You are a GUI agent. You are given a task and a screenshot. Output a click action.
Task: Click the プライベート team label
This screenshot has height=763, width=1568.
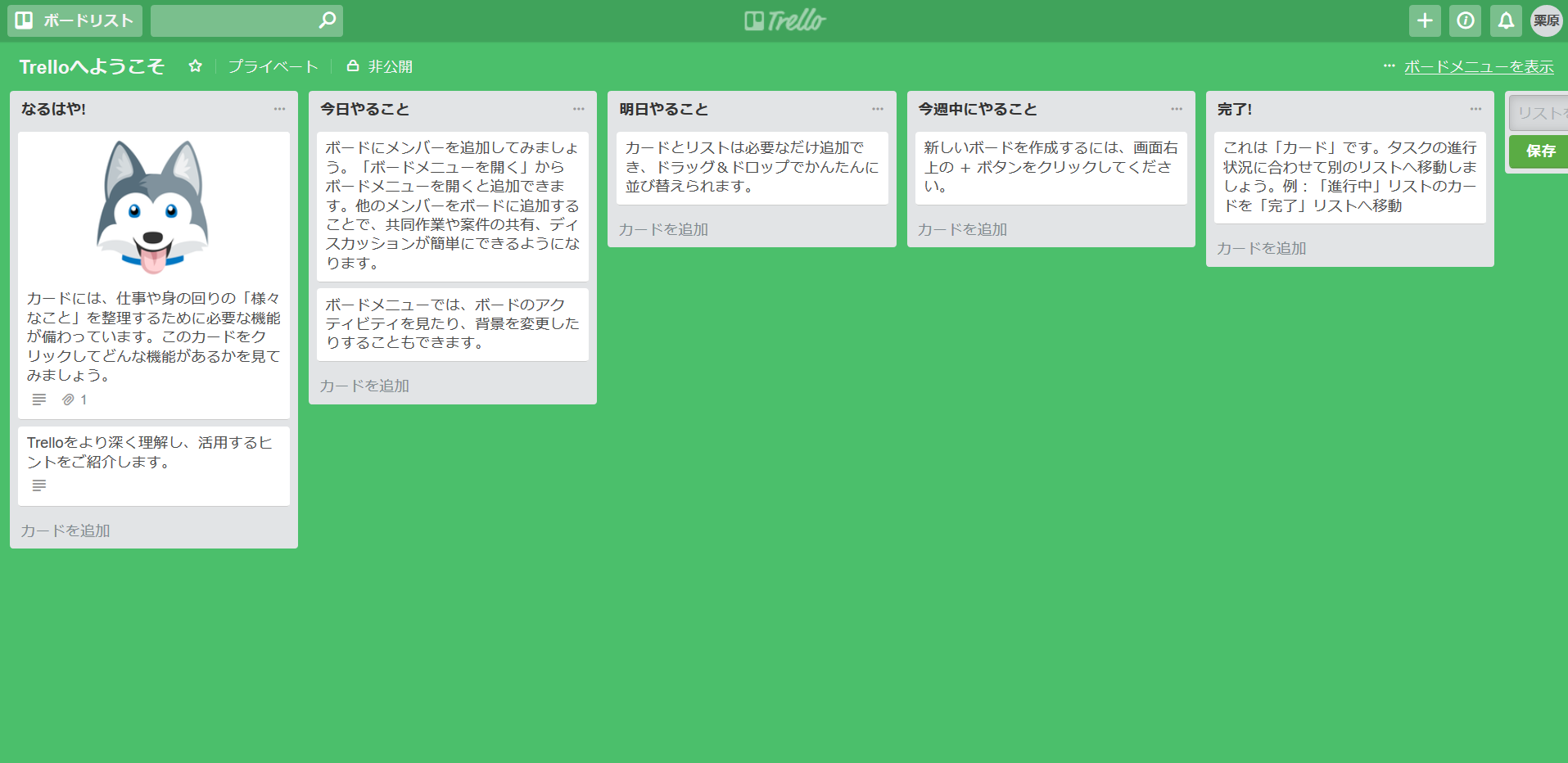(x=273, y=66)
